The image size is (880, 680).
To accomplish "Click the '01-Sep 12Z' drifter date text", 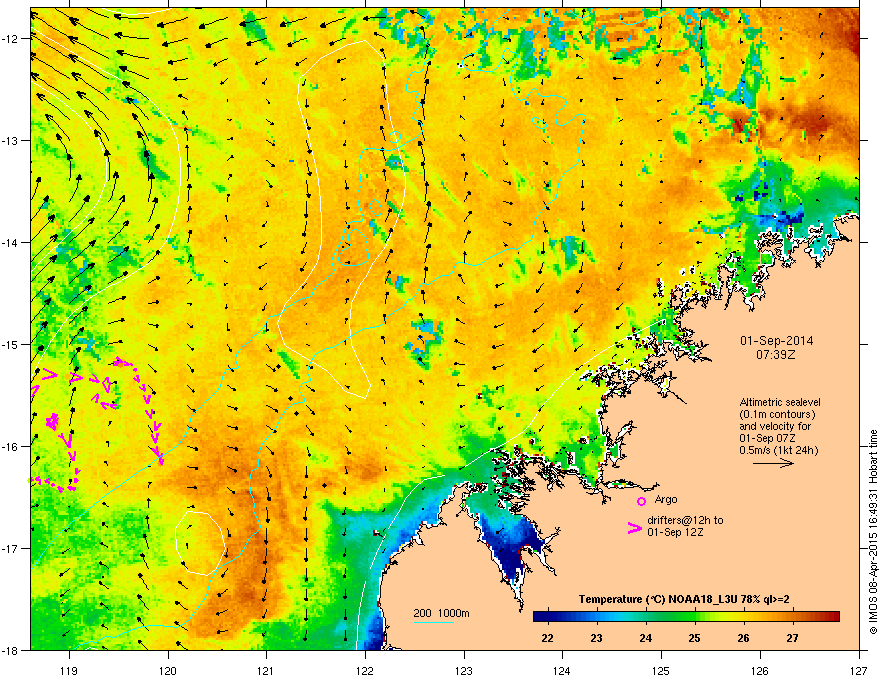I will (675, 532).
